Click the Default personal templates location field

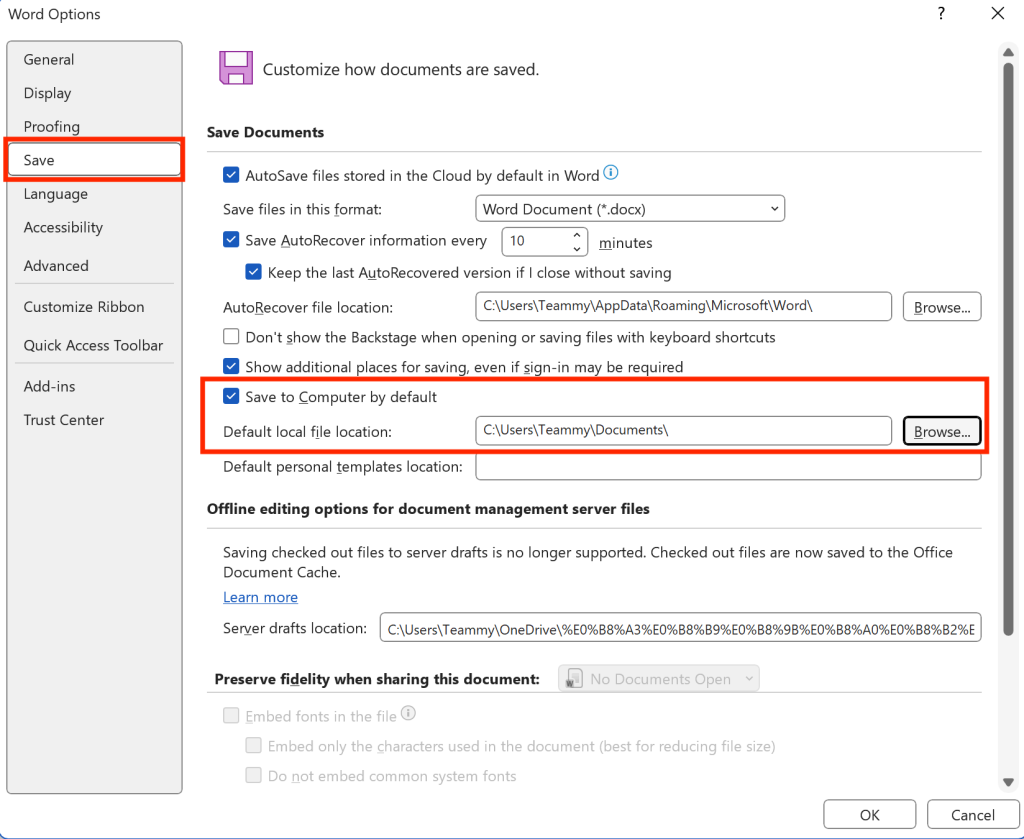pos(728,467)
